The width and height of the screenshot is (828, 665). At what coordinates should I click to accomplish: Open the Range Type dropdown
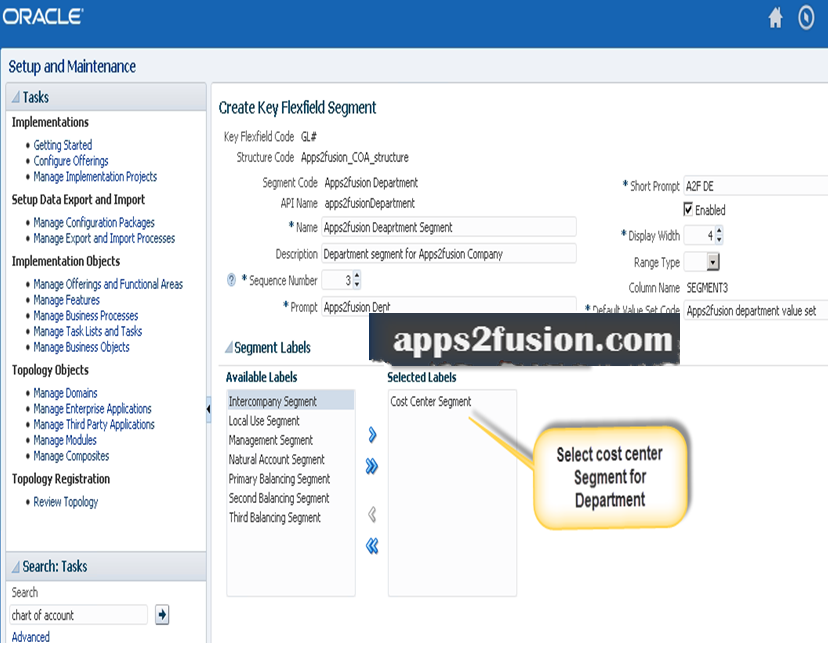coord(713,261)
